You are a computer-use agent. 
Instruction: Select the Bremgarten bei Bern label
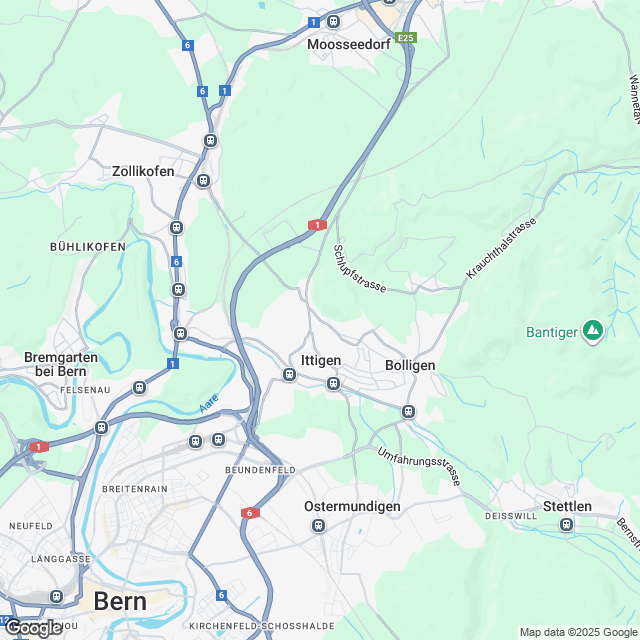point(61,364)
